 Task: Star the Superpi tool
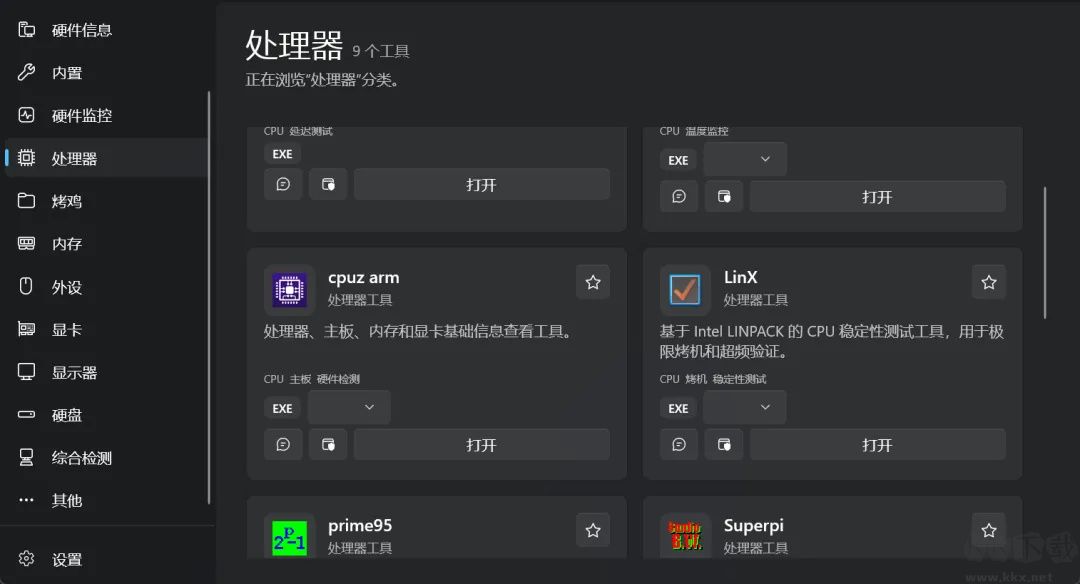click(x=989, y=530)
